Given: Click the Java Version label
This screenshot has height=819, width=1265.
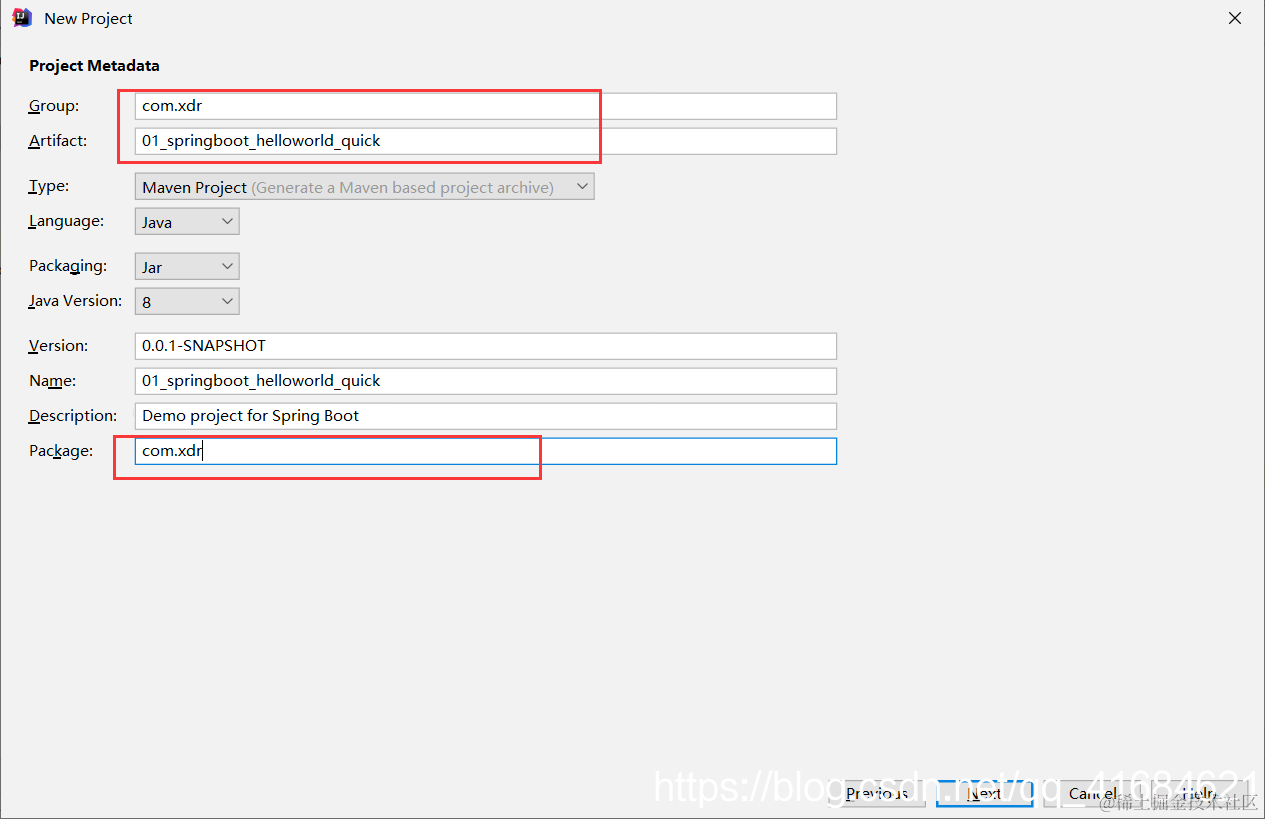Looking at the screenshot, I should coord(75,301).
